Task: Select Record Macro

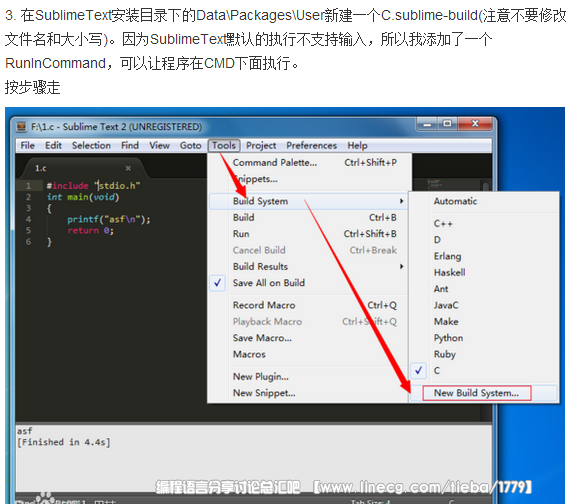Action: coord(309,305)
